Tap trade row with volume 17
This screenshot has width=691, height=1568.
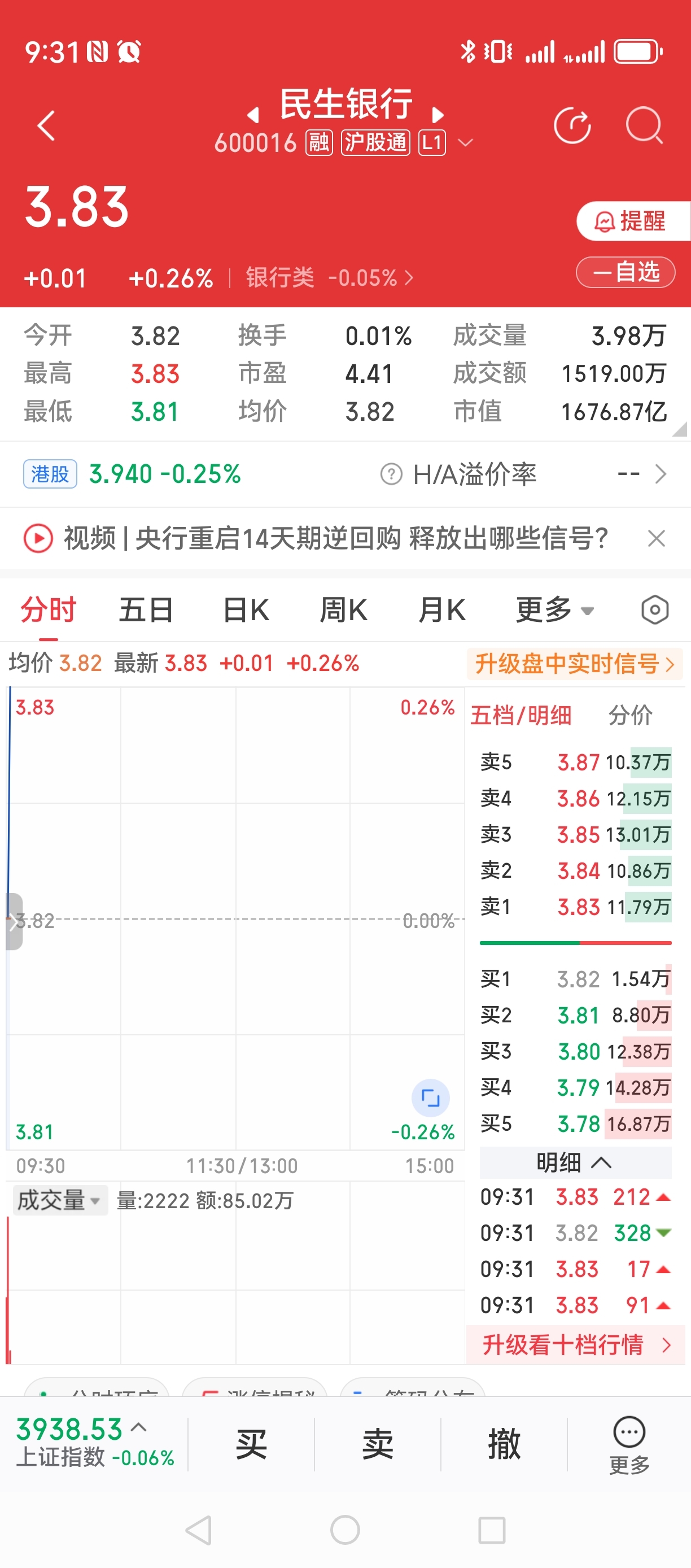pyautogui.click(x=575, y=1269)
